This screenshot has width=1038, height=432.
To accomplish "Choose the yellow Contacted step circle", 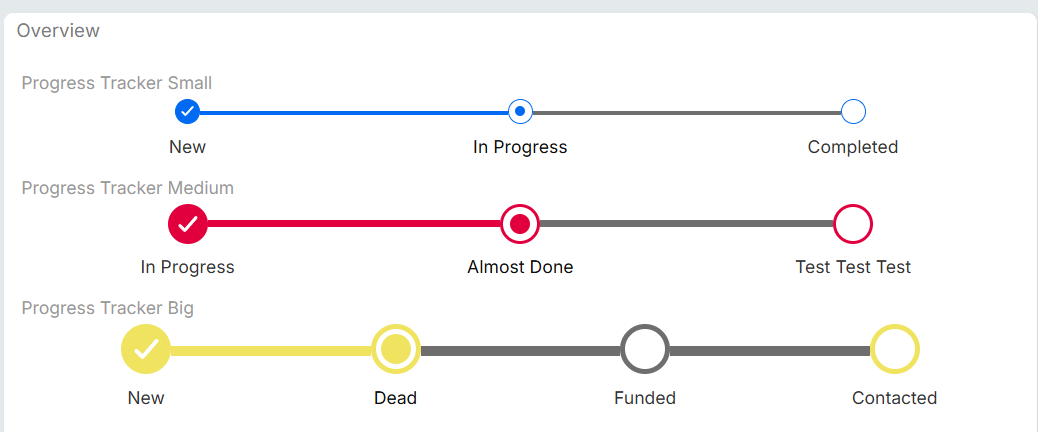I will (895, 349).
